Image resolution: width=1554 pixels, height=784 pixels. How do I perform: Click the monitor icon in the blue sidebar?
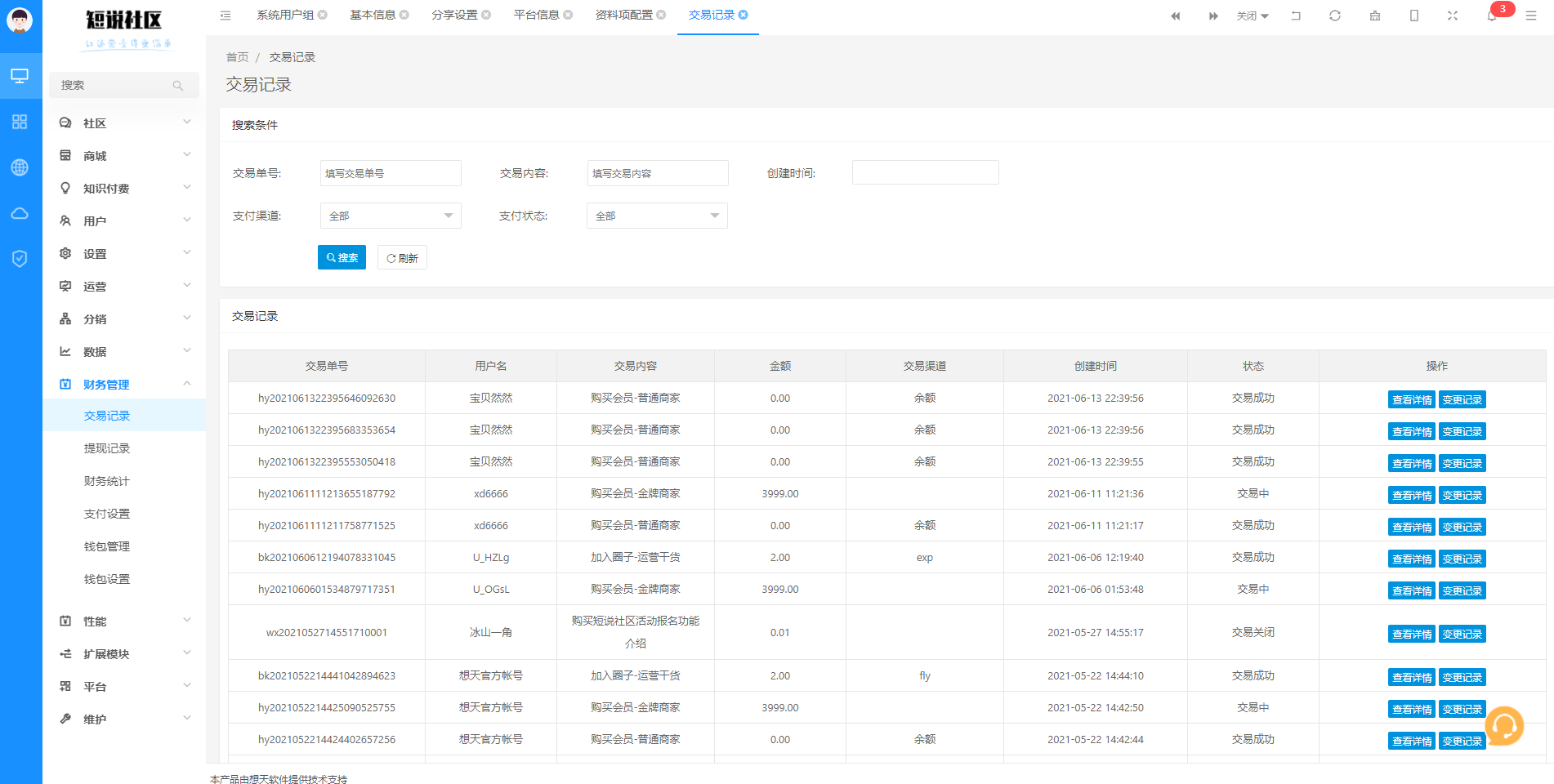20,76
